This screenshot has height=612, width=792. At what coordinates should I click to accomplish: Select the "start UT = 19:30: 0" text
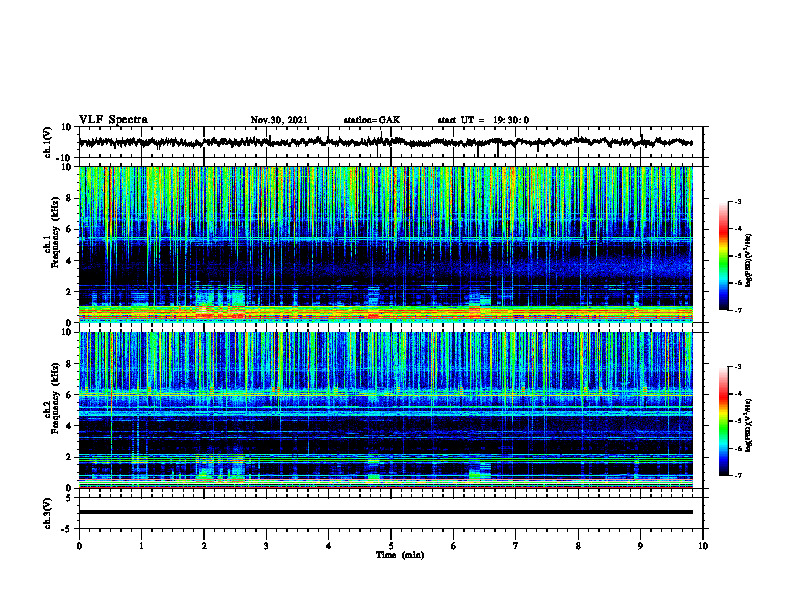point(483,120)
